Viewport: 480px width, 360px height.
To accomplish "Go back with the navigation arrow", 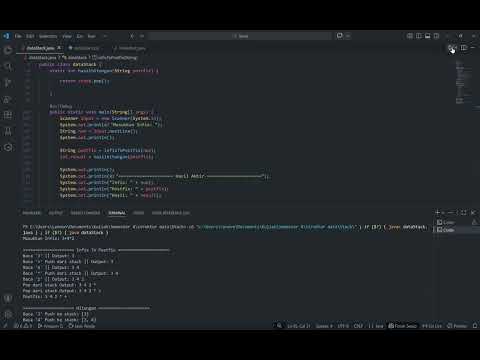I will tap(132, 36).
